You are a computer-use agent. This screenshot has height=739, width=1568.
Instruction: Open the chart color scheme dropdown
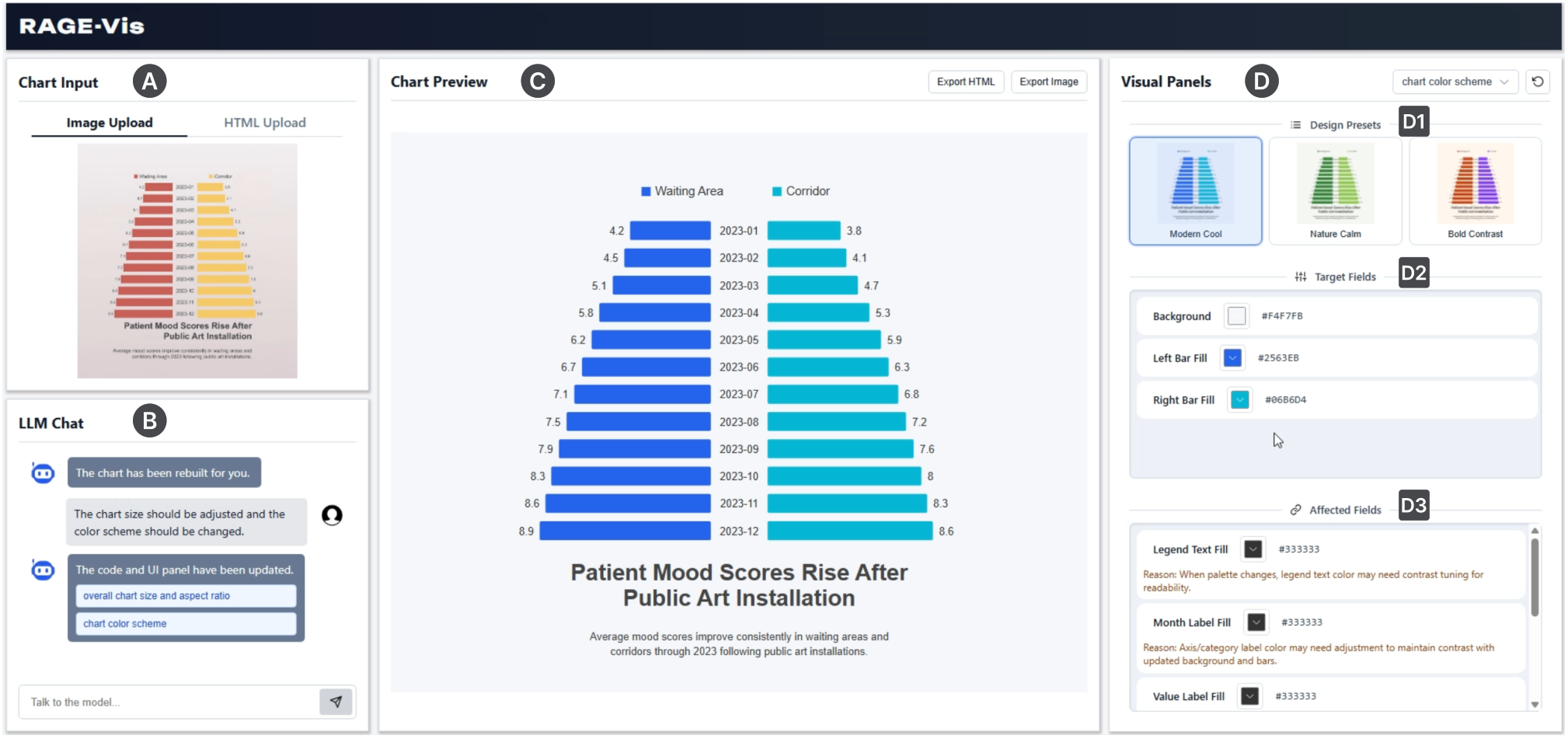[x=1455, y=82]
